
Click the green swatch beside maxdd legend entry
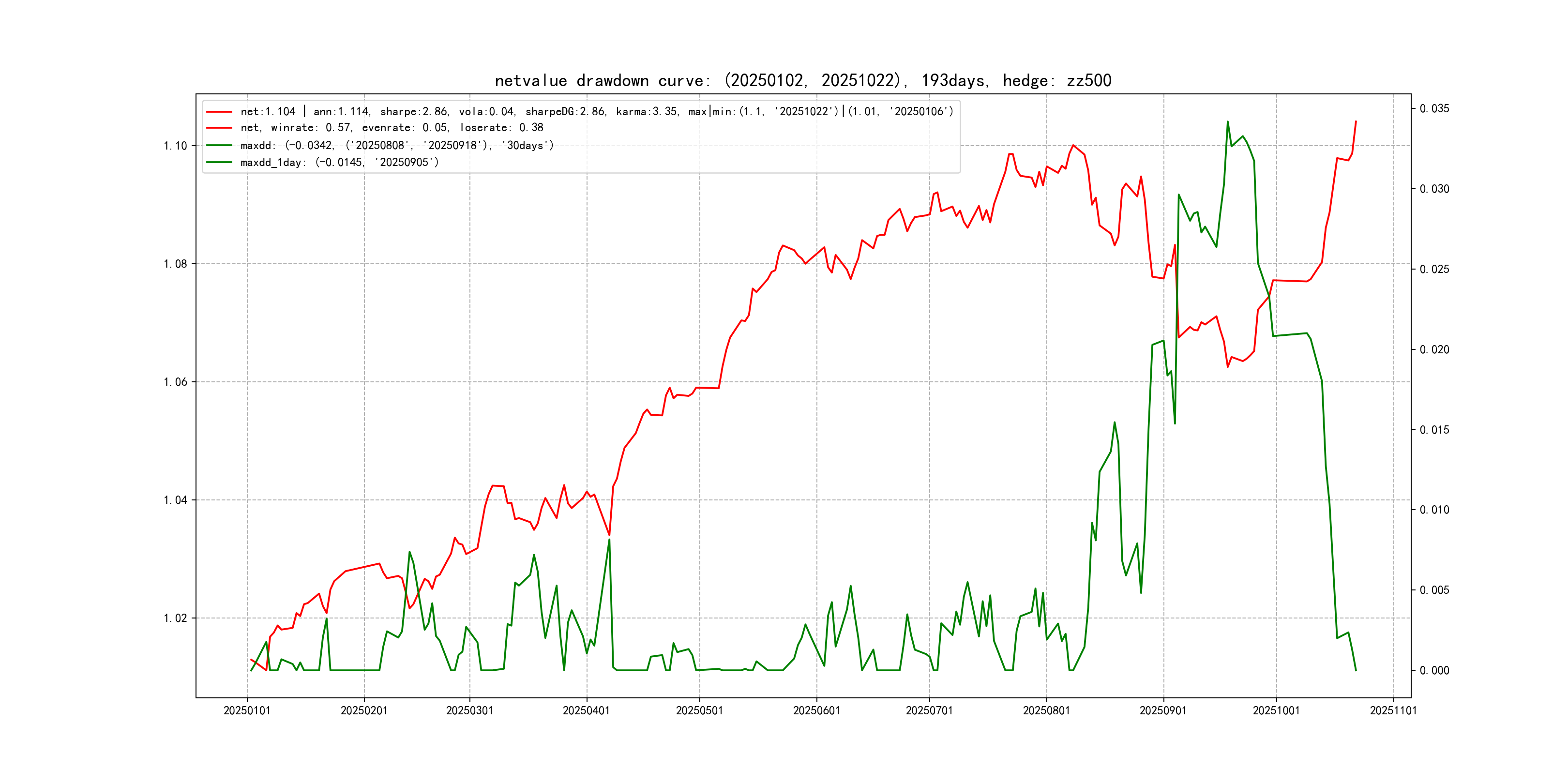pyautogui.click(x=219, y=146)
